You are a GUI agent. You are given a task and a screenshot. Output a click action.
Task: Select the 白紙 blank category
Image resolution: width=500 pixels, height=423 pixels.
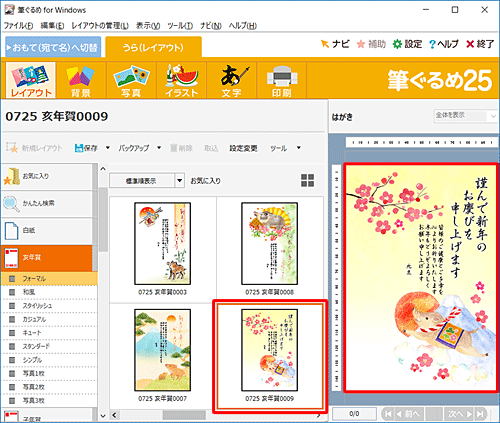(47, 230)
